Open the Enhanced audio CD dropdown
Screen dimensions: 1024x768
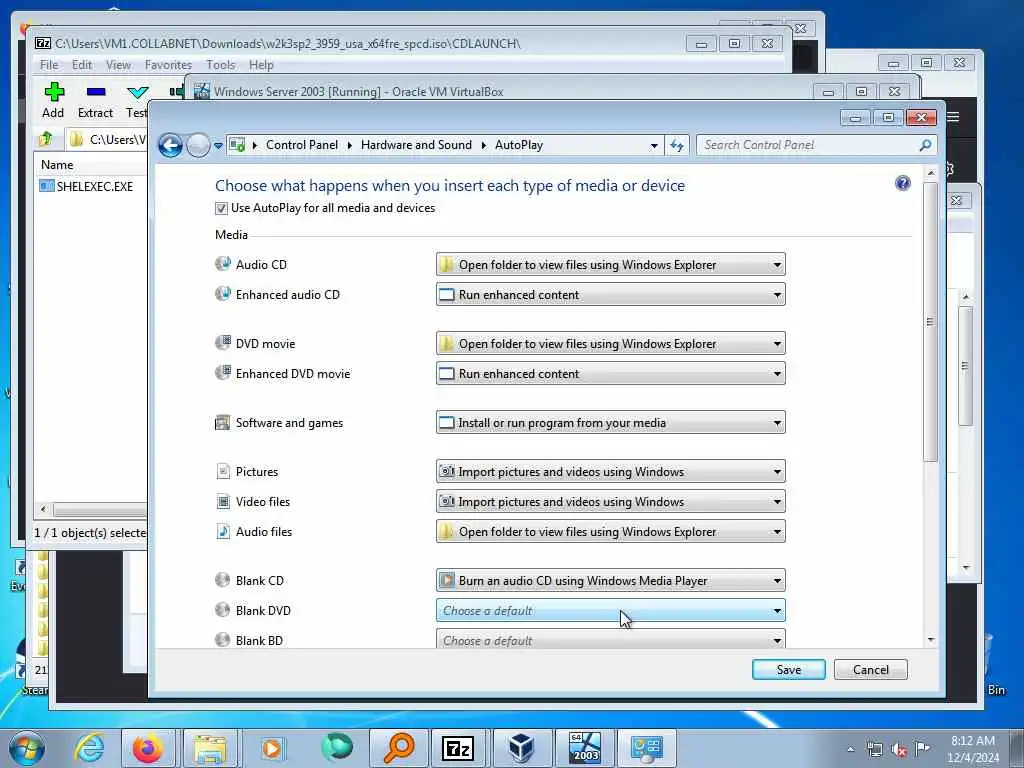coord(611,295)
